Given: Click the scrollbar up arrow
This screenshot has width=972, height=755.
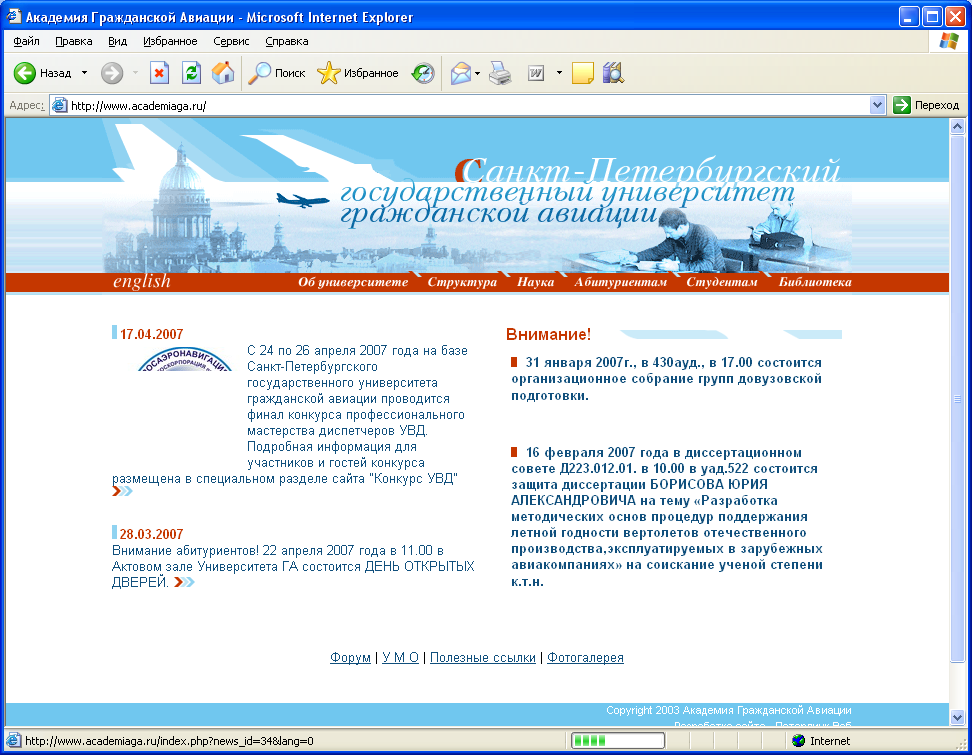Looking at the screenshot, I should point(957,126).
